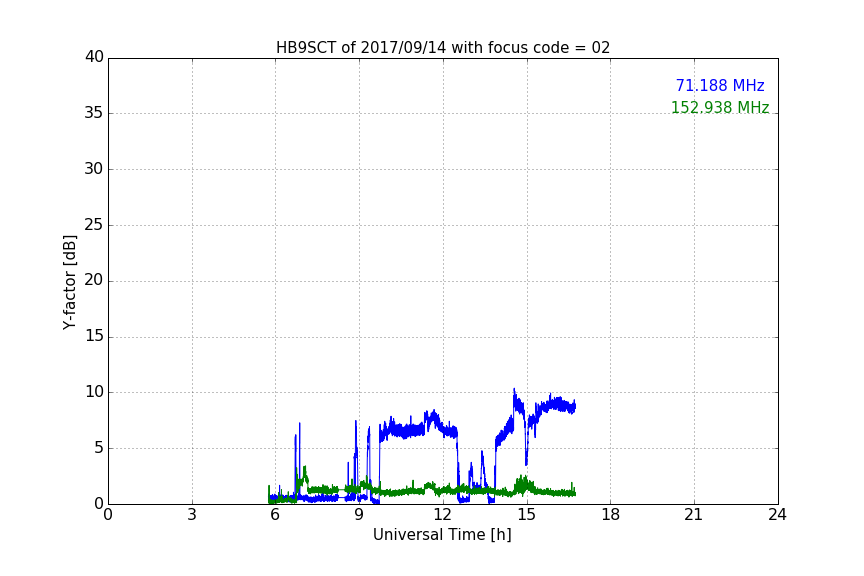Click the "Y-factor [dB]" axis label
The image size is (864, 576).
point(69,282)
